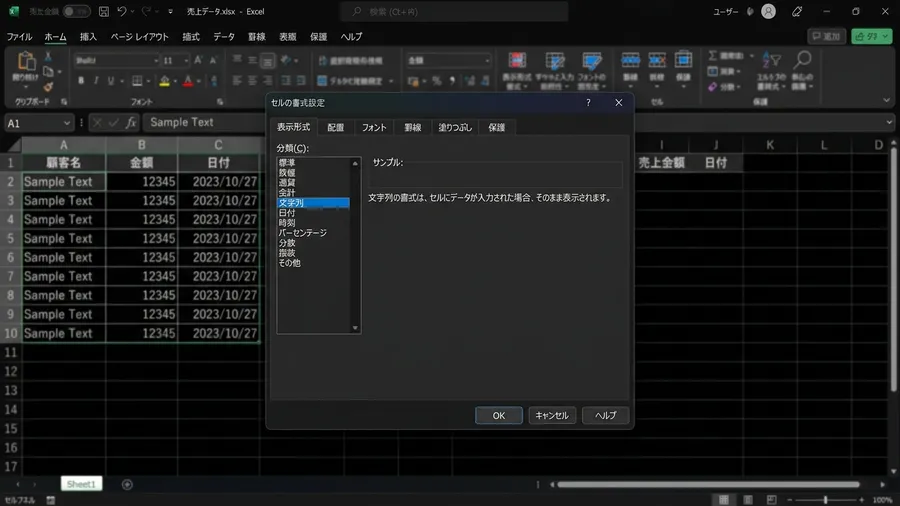900x506 pixels.
Task: Collapse the ribbon with the chevron
Action: [887, 100]
